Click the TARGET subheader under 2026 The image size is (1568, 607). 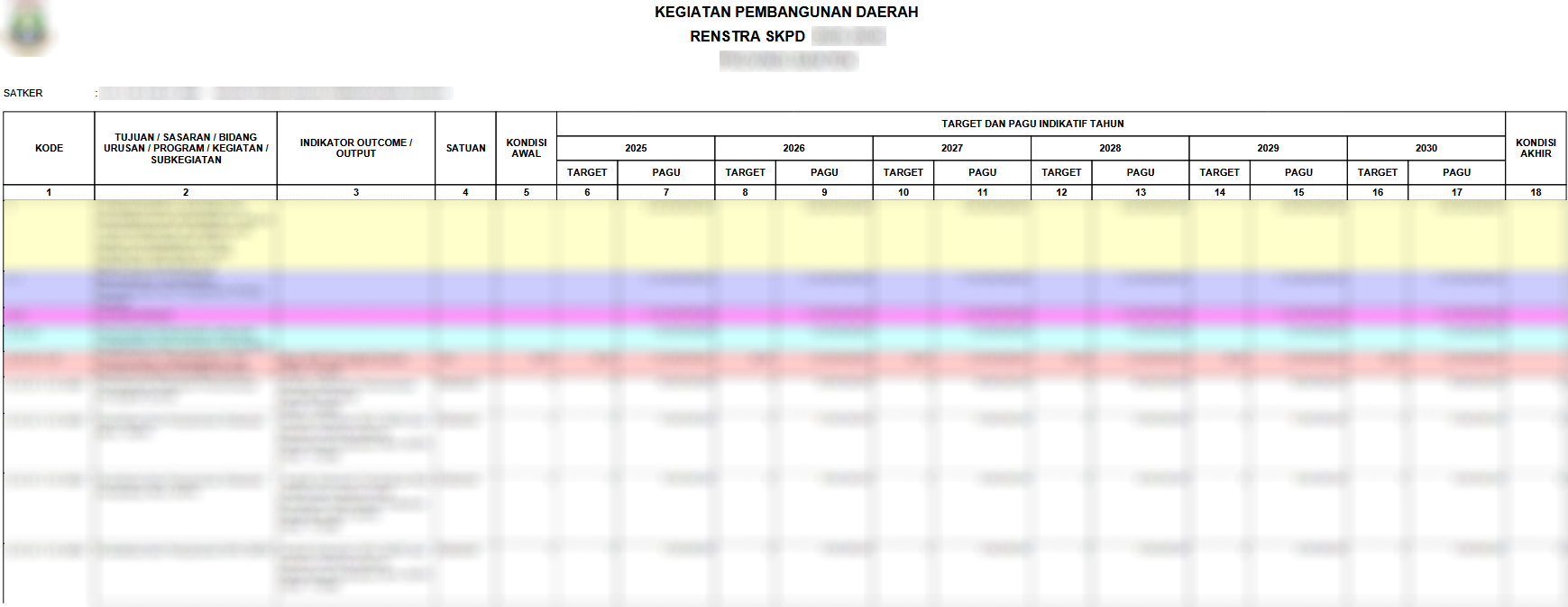[745, 172]
